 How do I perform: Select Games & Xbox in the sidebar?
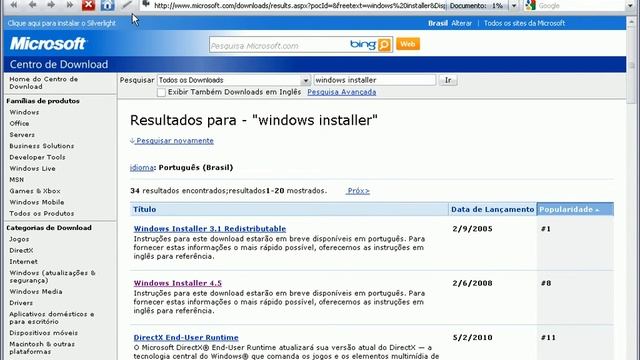35,191
